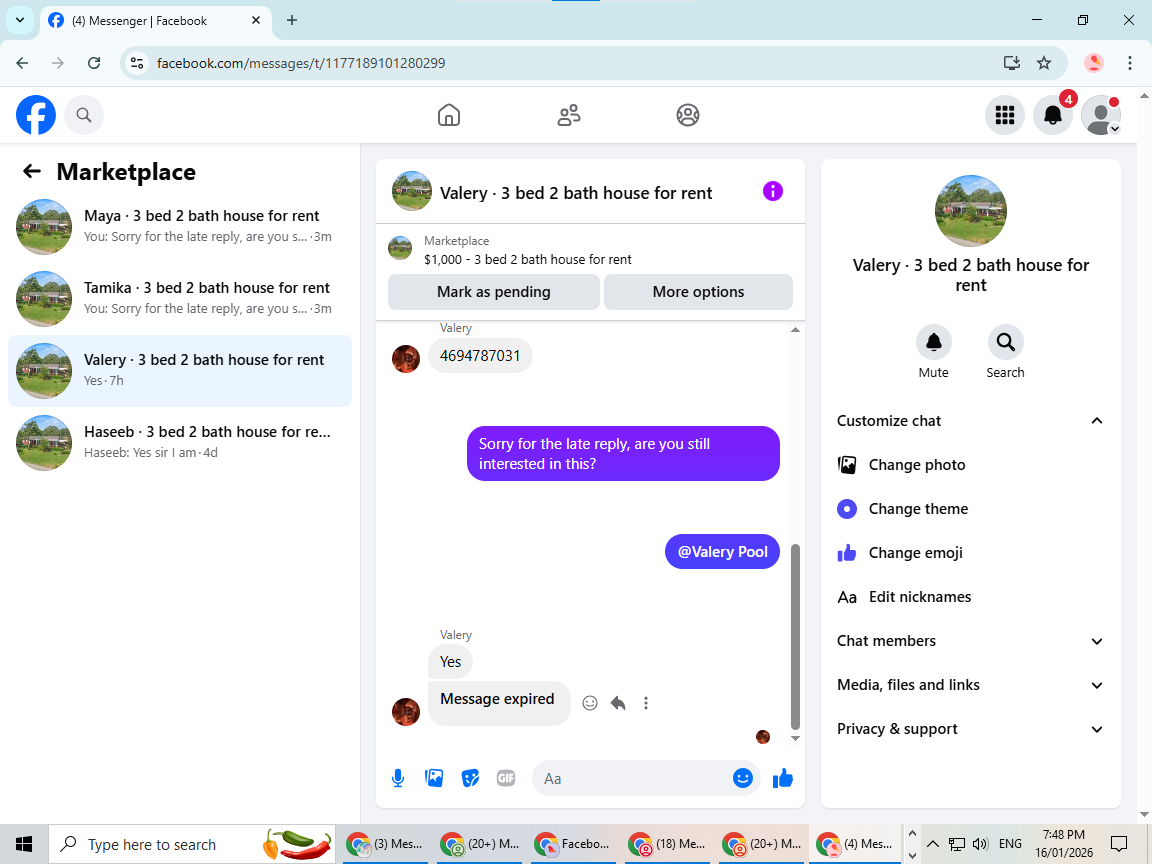Click chat scrollbar down arrow

tap(795, 738)
